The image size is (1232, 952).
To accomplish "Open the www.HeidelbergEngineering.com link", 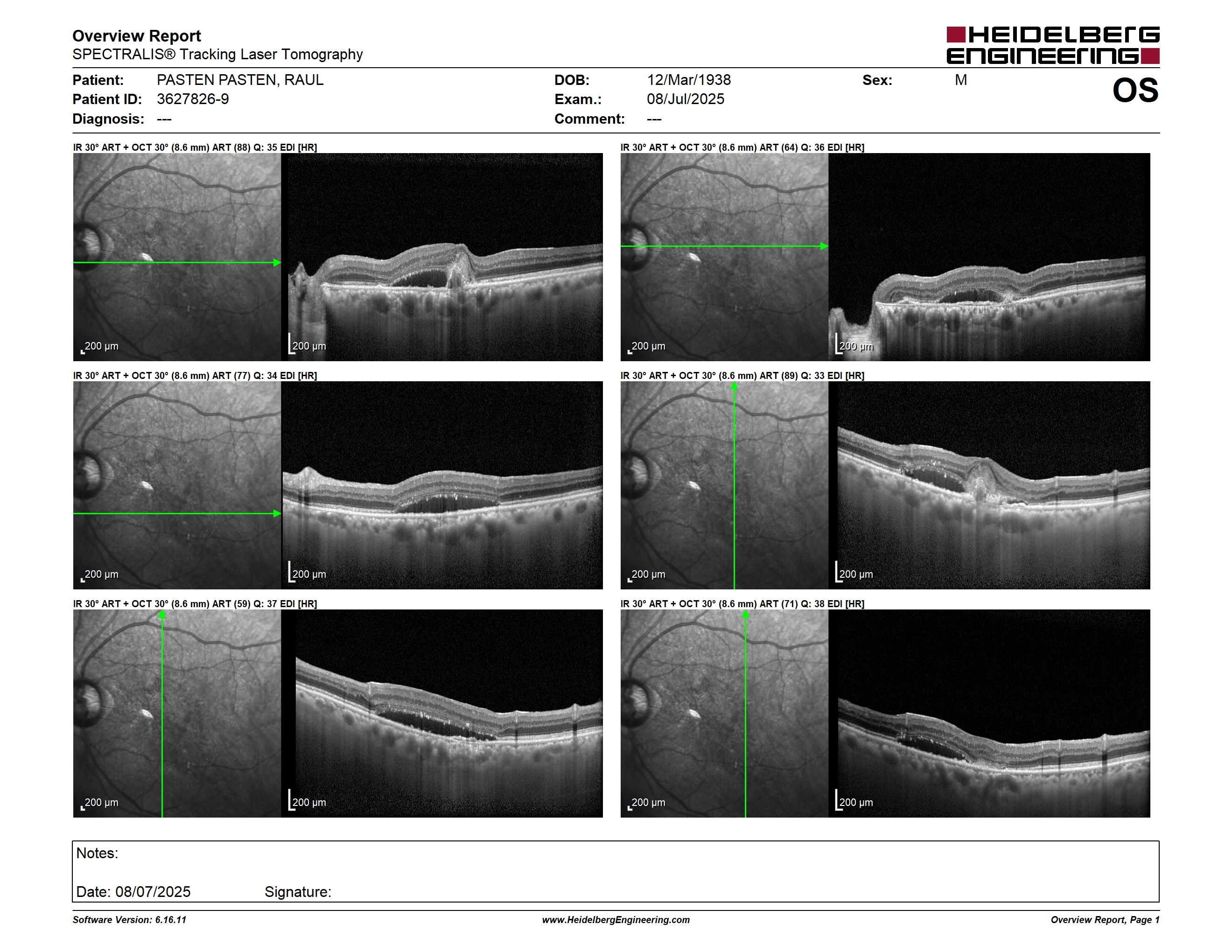I will (x=616, y=920).
